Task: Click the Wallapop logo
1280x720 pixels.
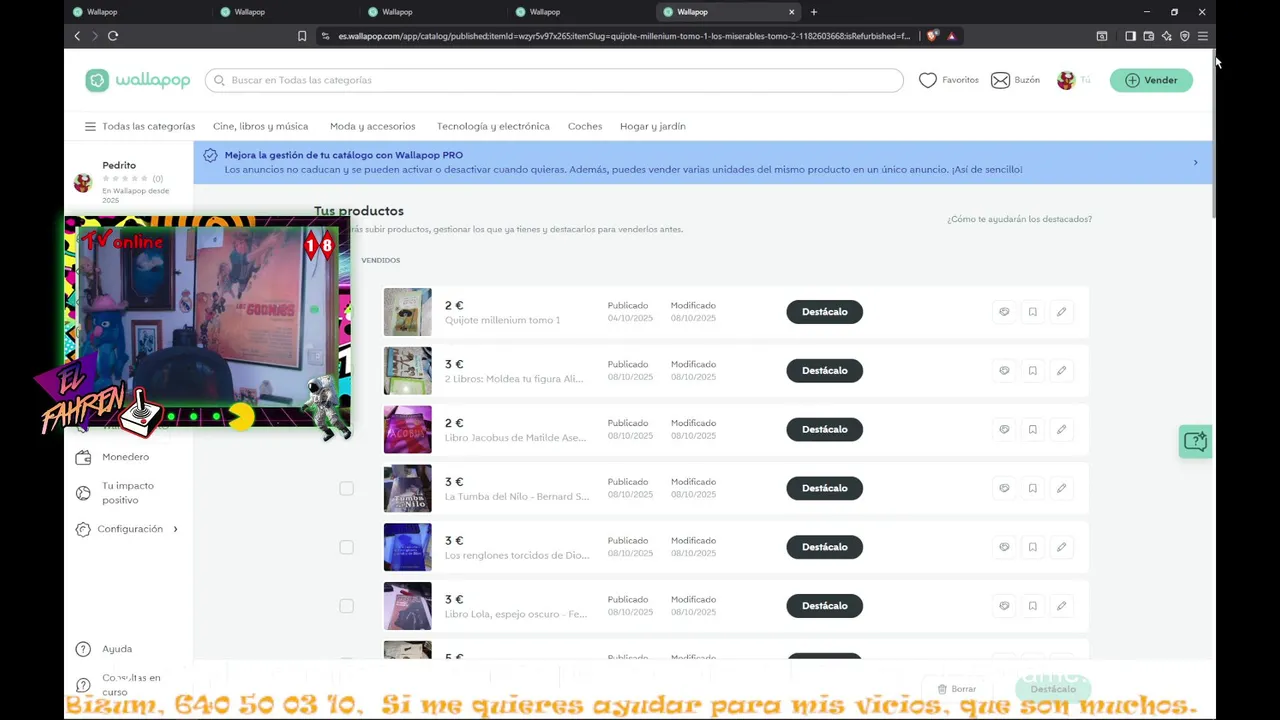Action: pyautogui.click(x=138, y=81)
